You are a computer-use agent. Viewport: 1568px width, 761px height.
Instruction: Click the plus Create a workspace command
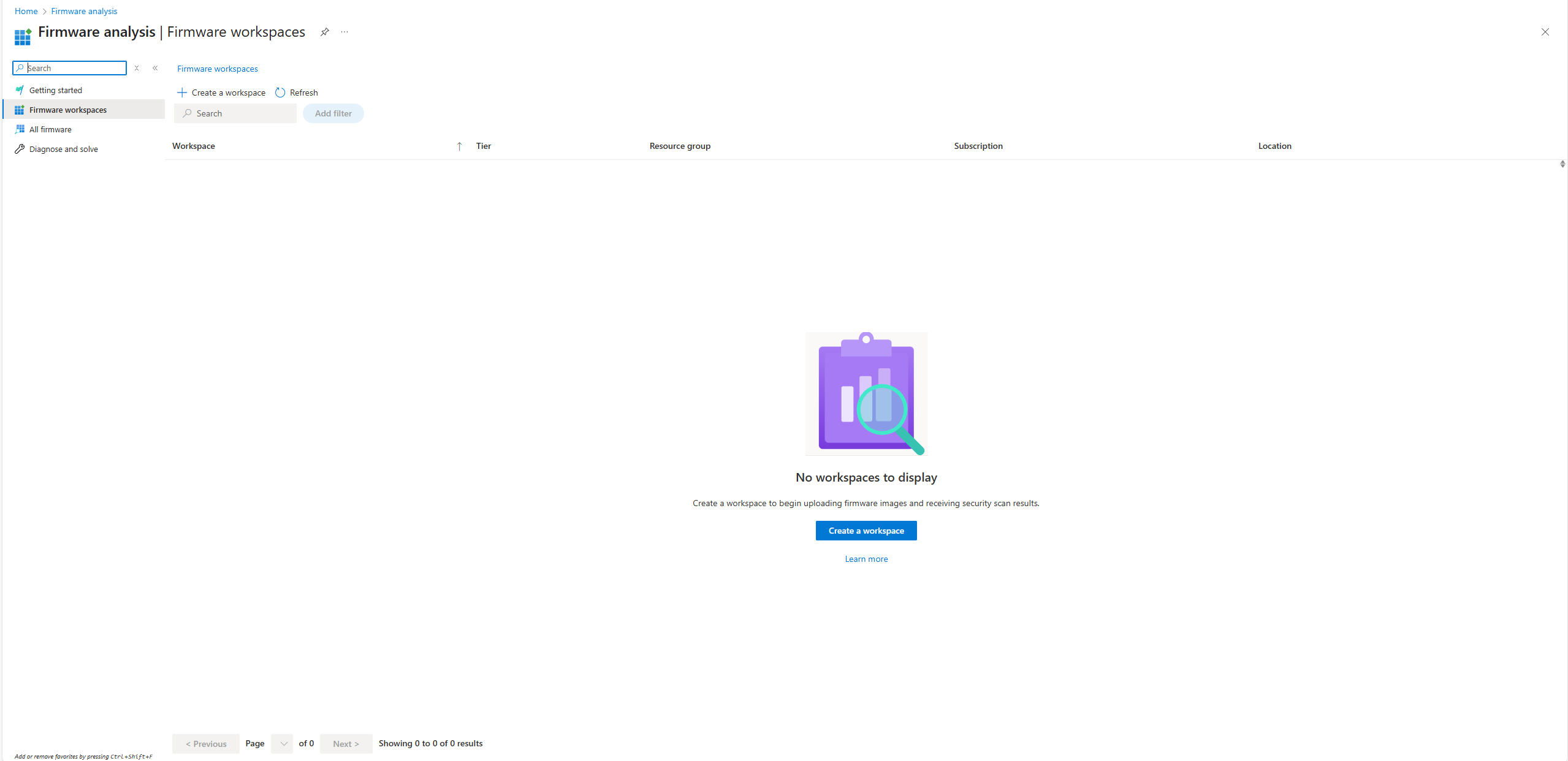221,93
